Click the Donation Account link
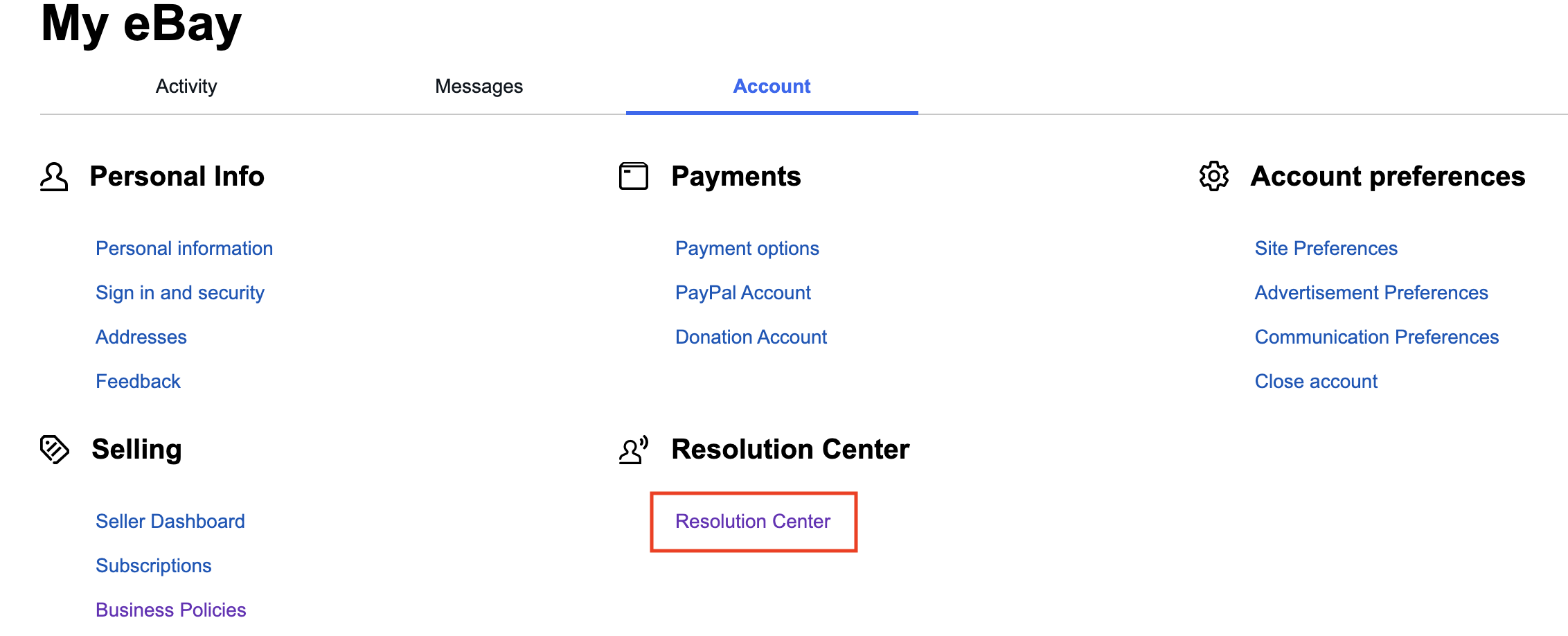 pyautogui.click(x=751, y=337)
